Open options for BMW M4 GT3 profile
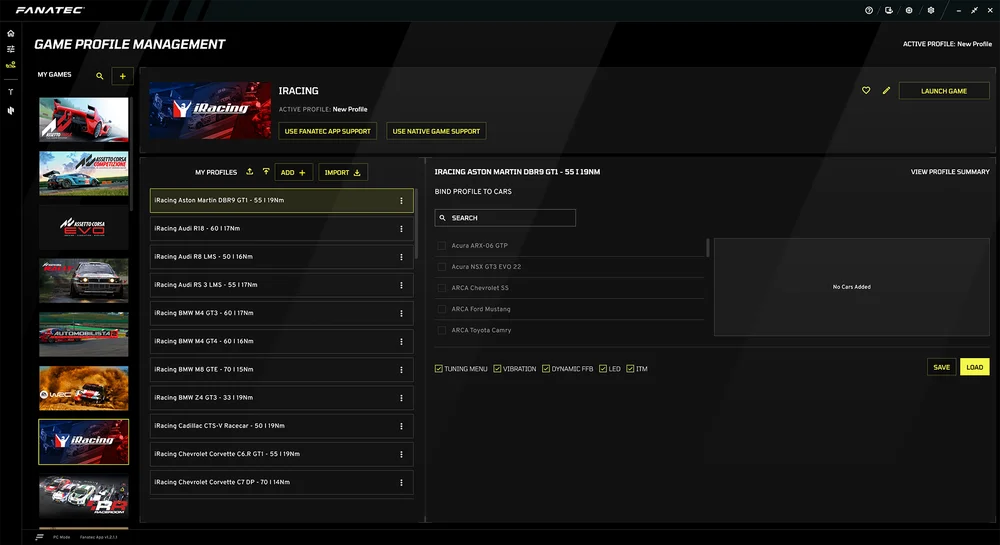The height and width of the screenshot is (545, 1000). click(401, 314)
